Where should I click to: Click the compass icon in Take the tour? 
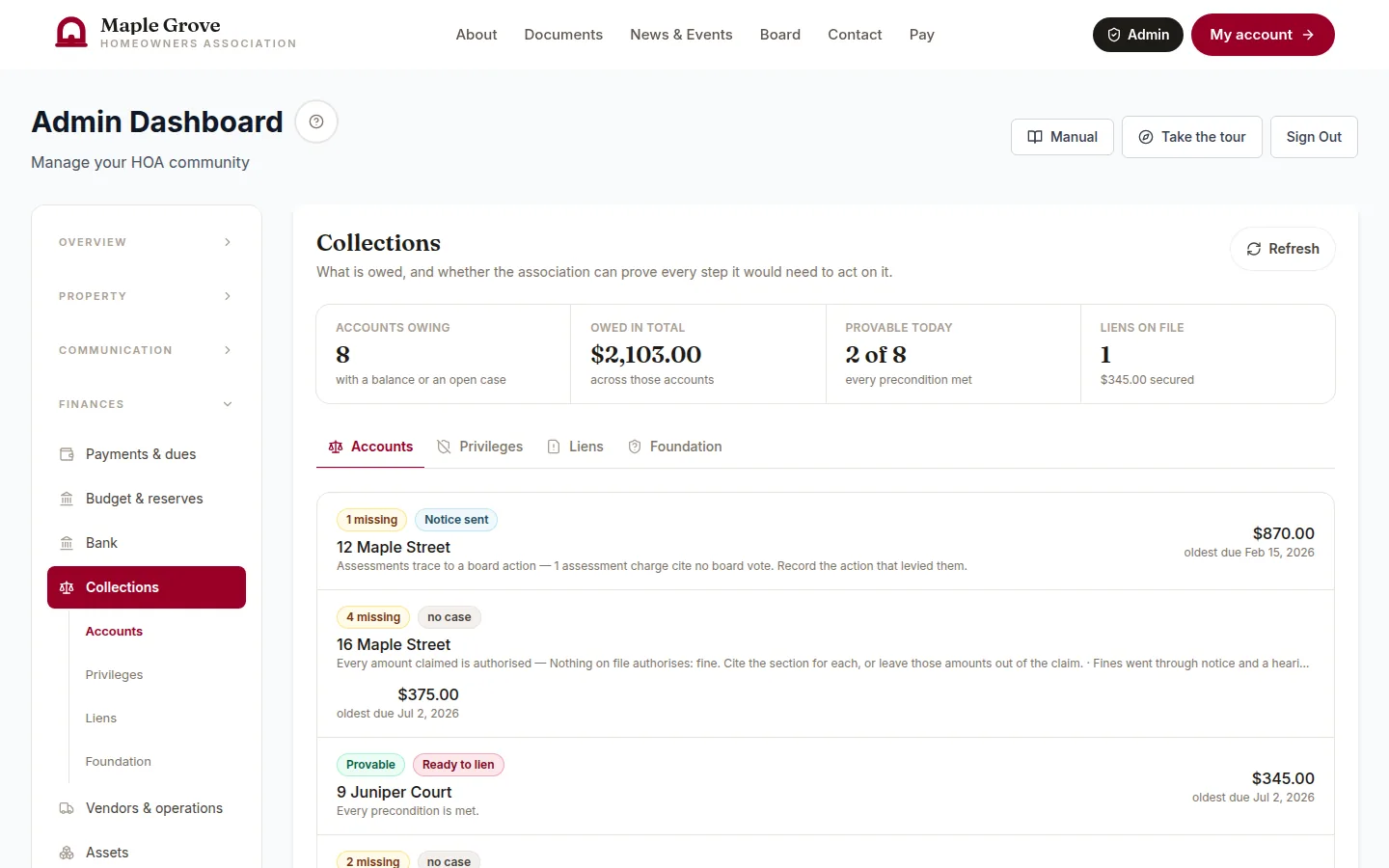coord(1146,137)
